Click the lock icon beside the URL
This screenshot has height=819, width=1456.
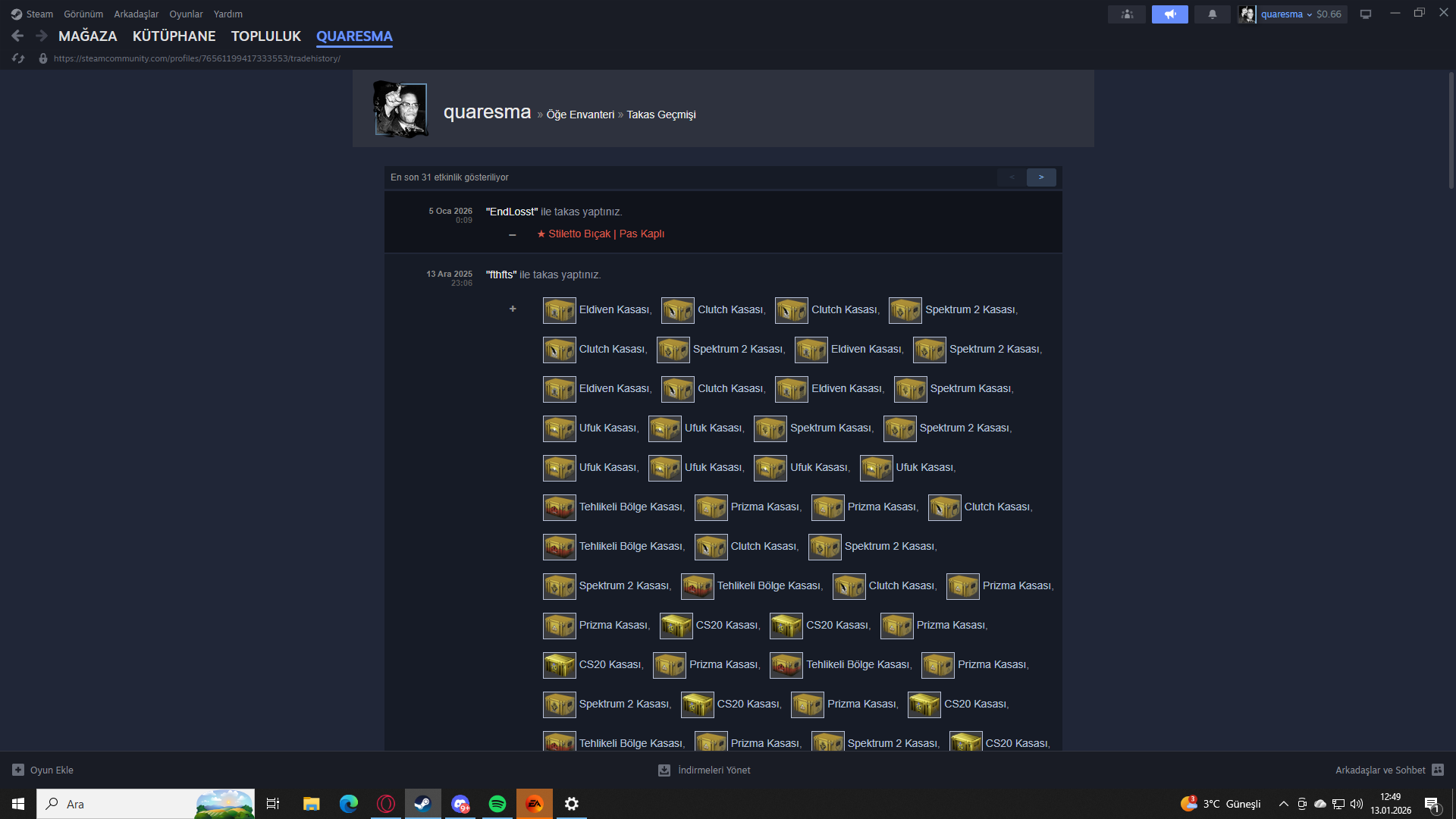click(x=43, y=58)
